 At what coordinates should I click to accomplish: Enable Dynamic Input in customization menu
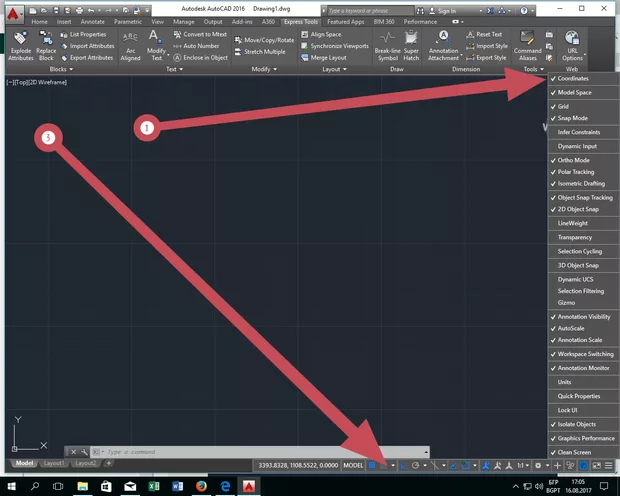[584, 146]
